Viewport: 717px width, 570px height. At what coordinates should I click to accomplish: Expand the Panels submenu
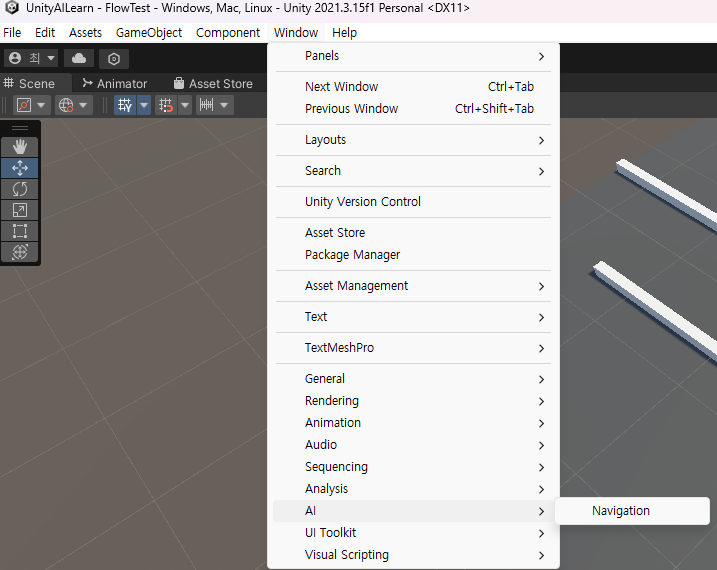point(413,56)
